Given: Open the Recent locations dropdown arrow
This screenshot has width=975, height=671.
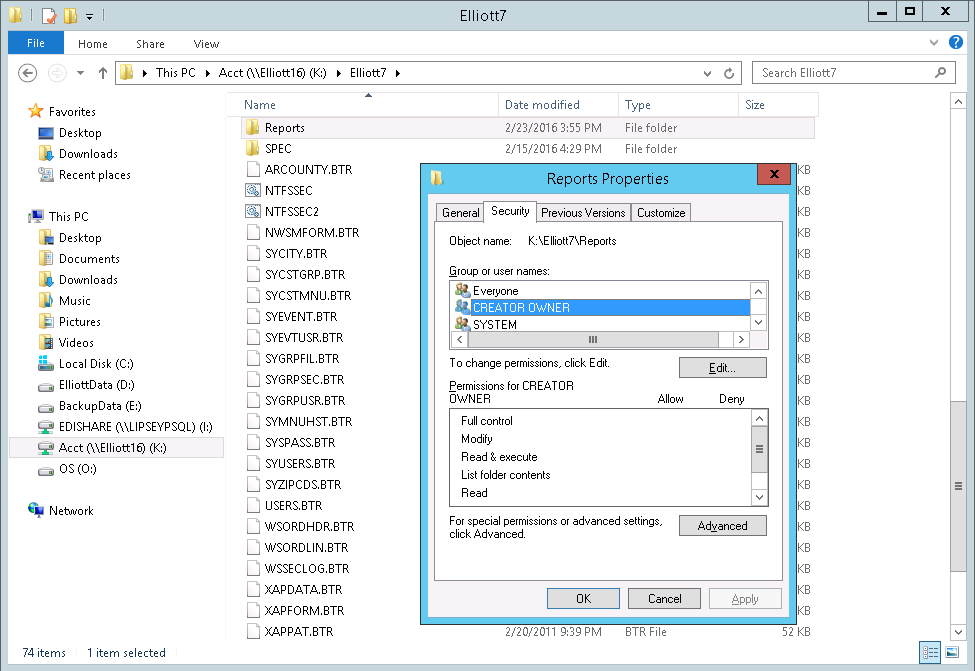Looking at the screenshot, I should coord(80,73).
